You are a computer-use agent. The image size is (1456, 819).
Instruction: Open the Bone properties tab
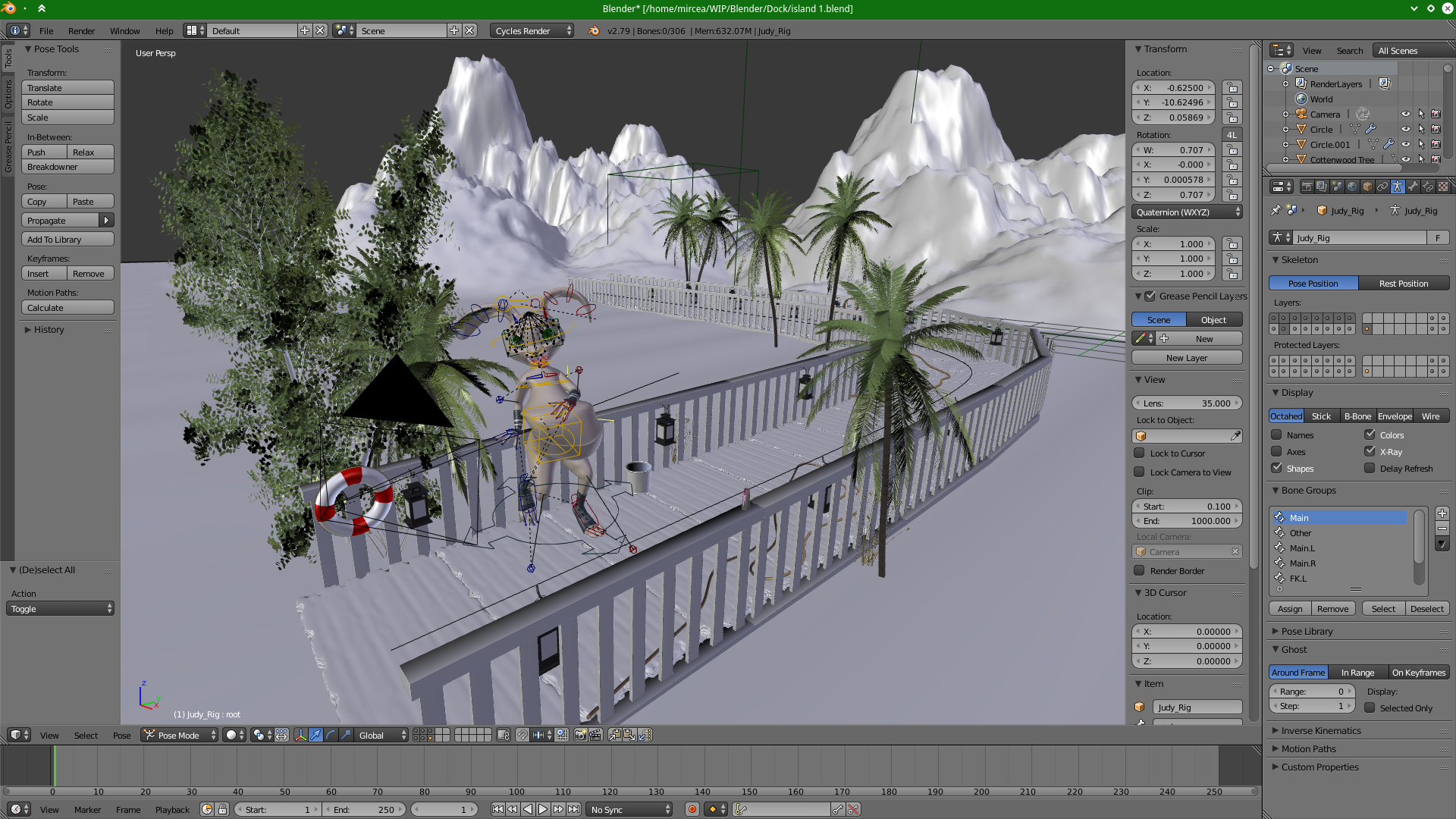pyautogui.click(x=1413, y=187)
